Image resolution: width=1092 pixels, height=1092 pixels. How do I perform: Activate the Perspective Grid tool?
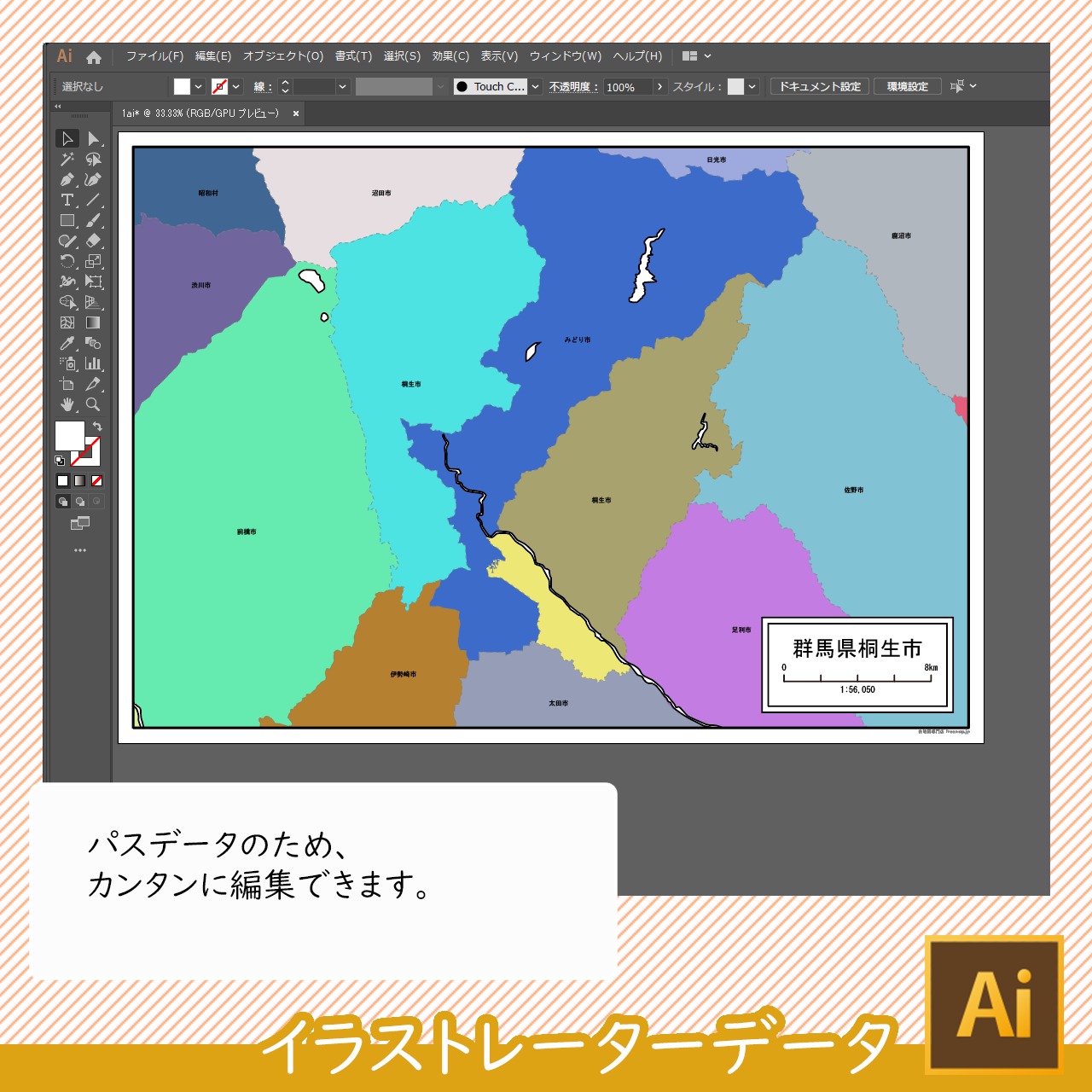[94, 302]
